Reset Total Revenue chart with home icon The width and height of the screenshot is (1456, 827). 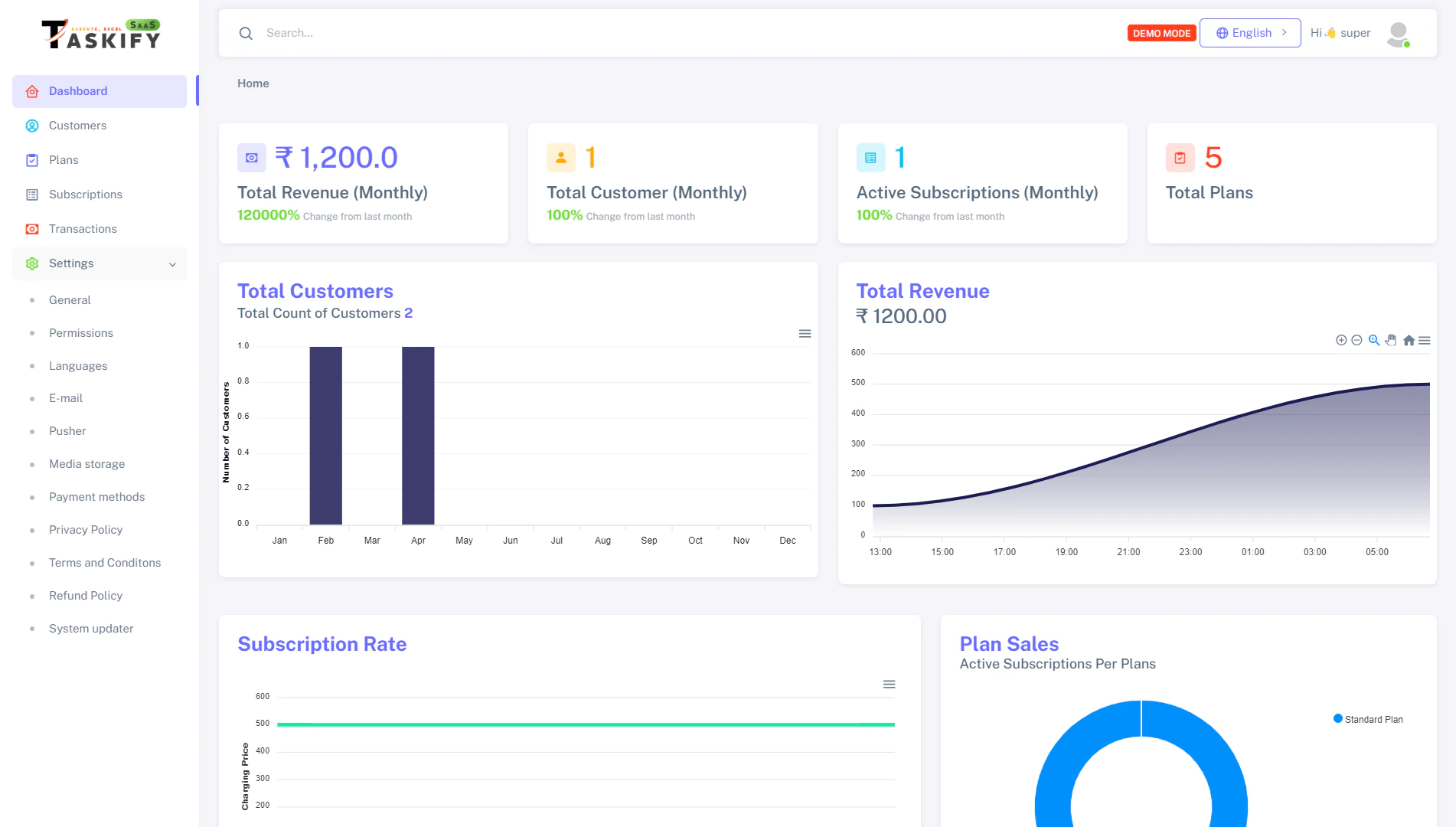click(1409, 340)
